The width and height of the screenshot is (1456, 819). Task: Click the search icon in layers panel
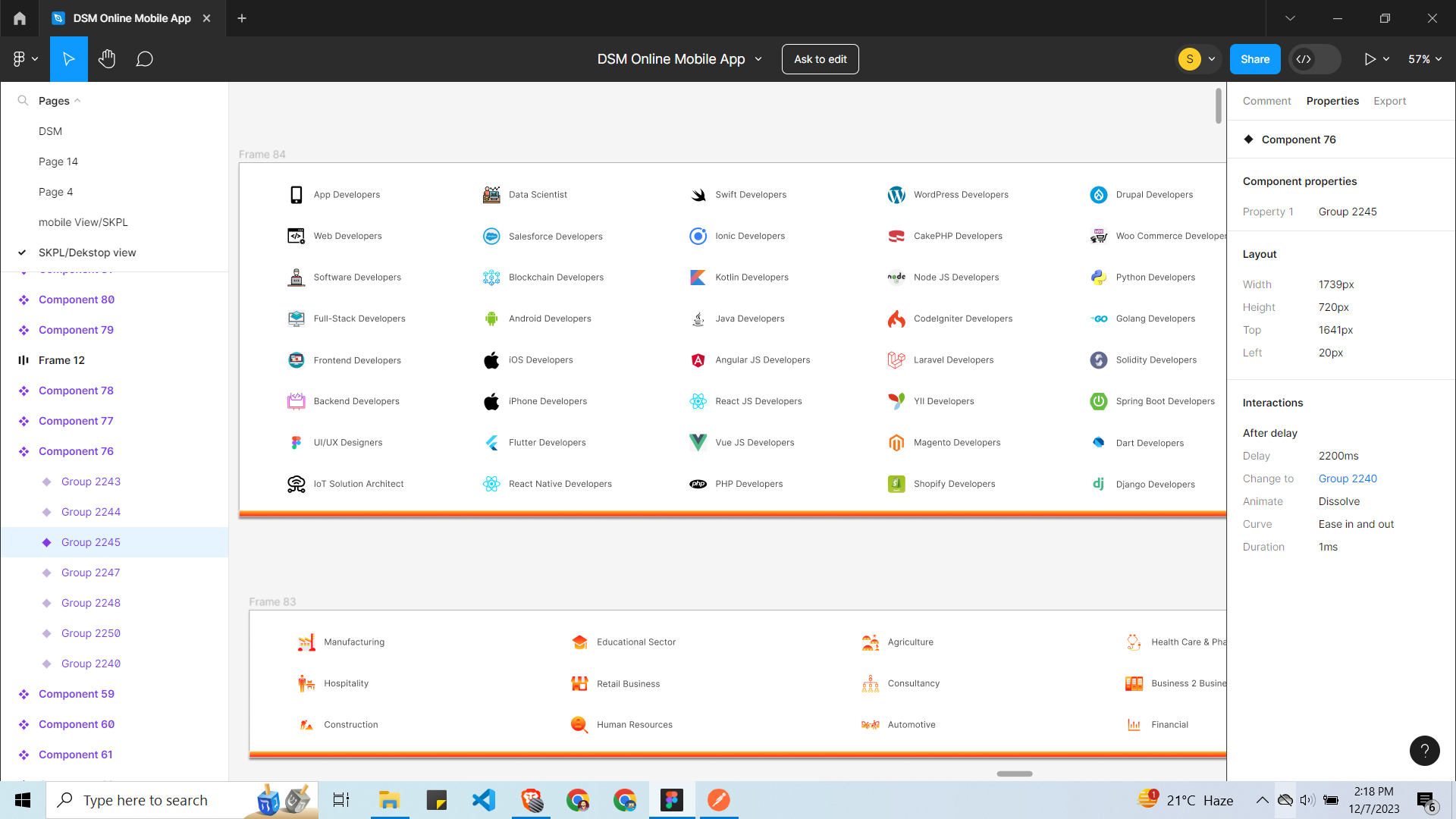pos(23,101)
